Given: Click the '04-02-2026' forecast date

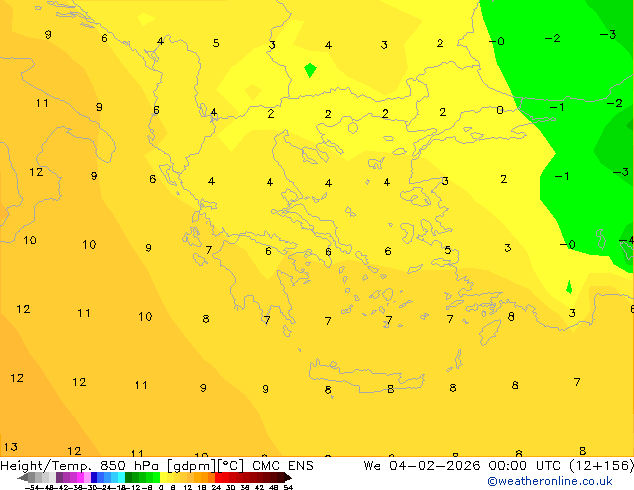Looking at the screenshot, I should (435, 466).
